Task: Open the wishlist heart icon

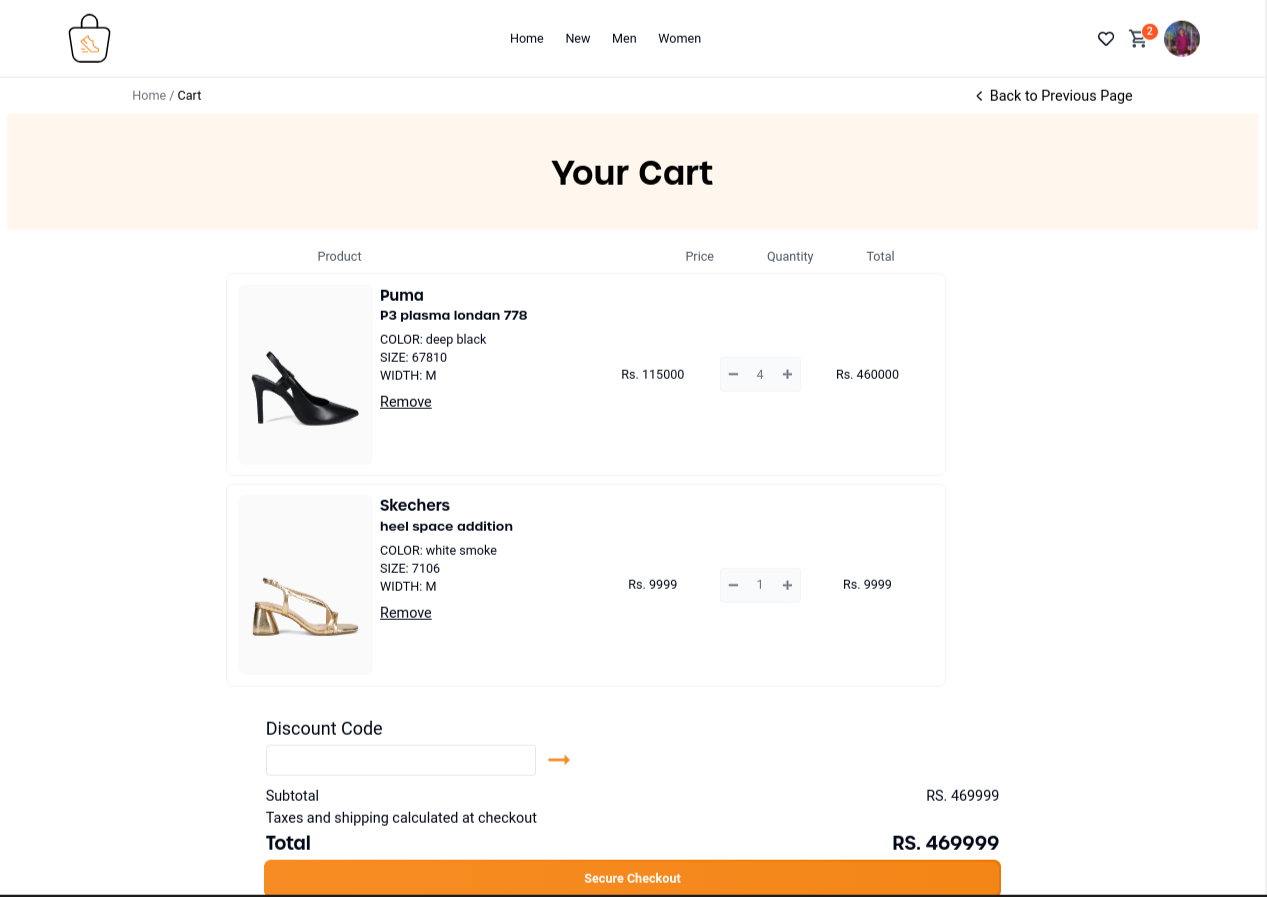Action: point(1106,39)
